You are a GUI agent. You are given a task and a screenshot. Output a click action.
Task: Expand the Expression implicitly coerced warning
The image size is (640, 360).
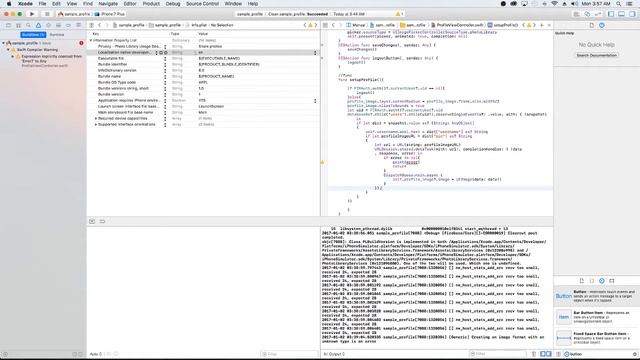[x=13, y=56]
